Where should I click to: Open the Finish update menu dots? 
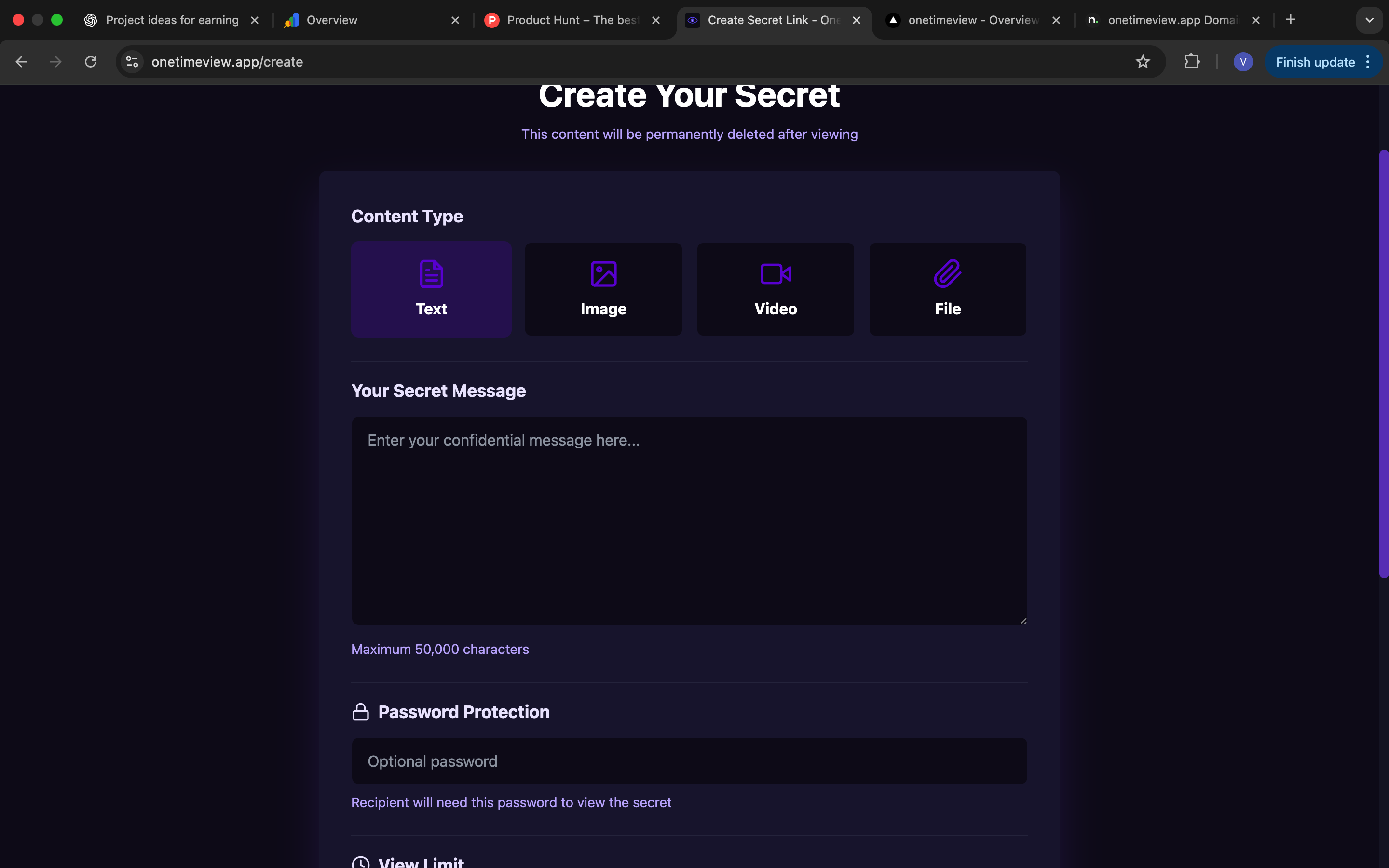pos(1368,62)
